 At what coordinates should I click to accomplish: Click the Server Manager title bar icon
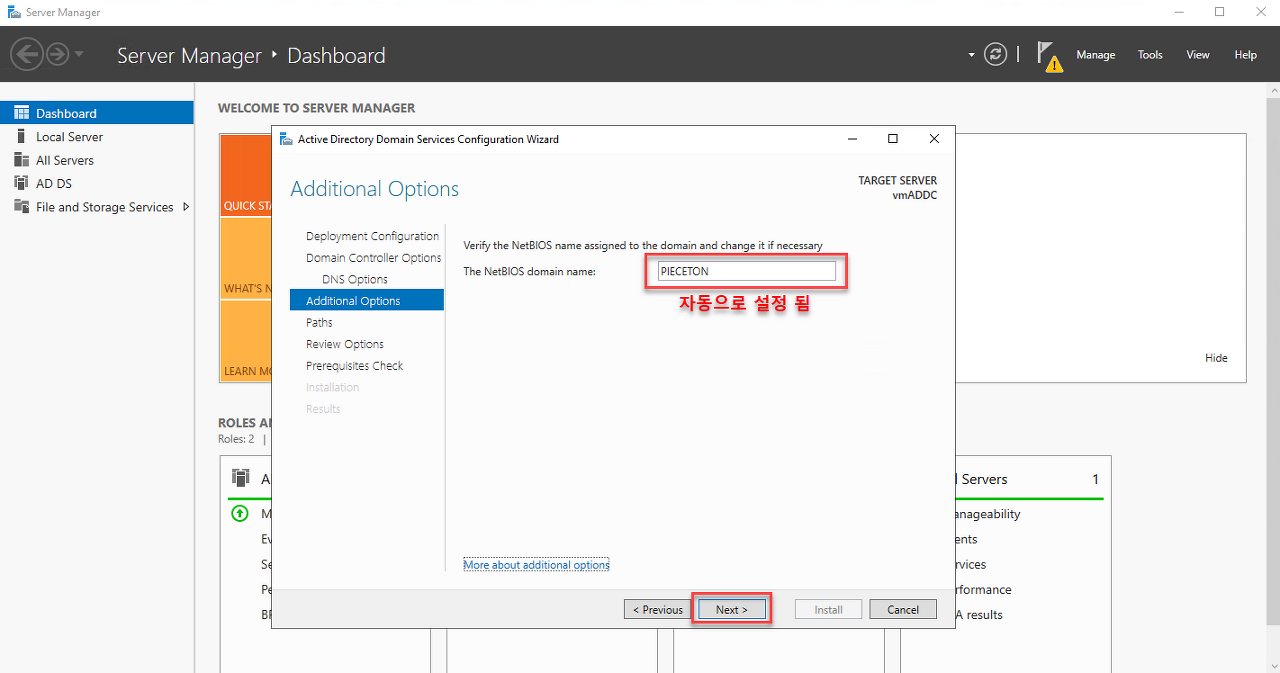pyautogui.click(x=13, y=12)
